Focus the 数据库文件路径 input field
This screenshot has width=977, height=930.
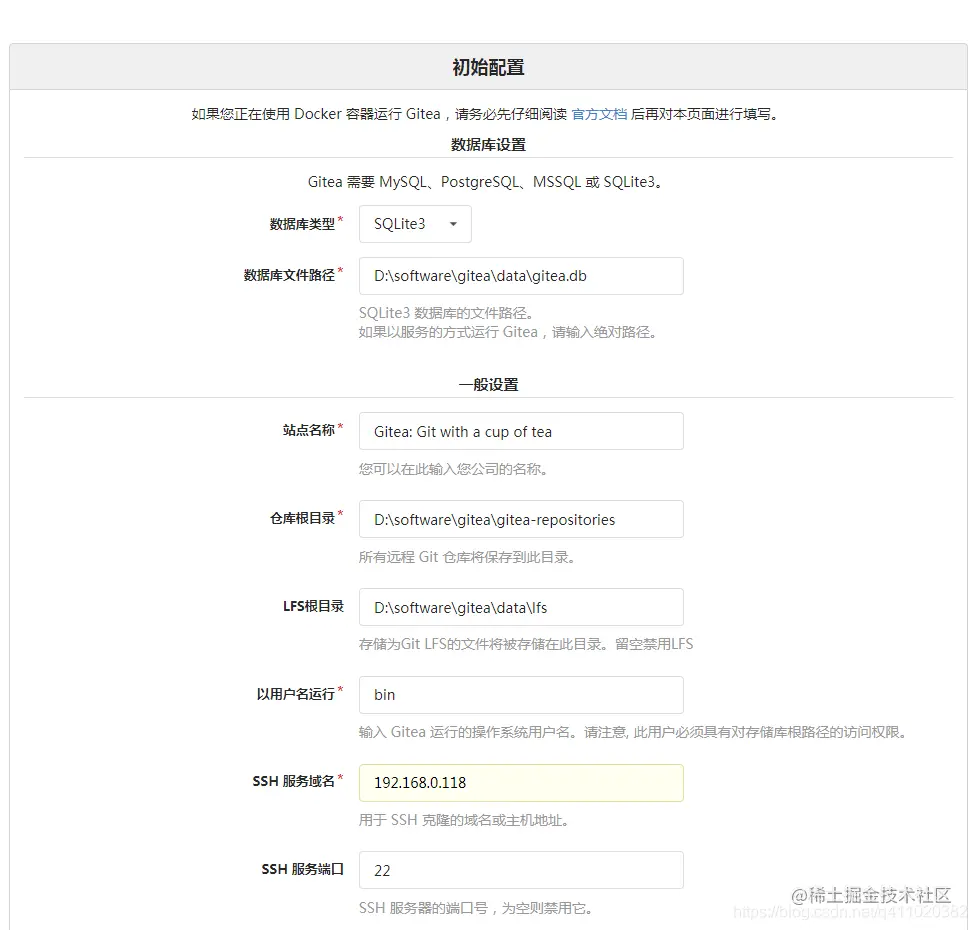pos(521,276)
